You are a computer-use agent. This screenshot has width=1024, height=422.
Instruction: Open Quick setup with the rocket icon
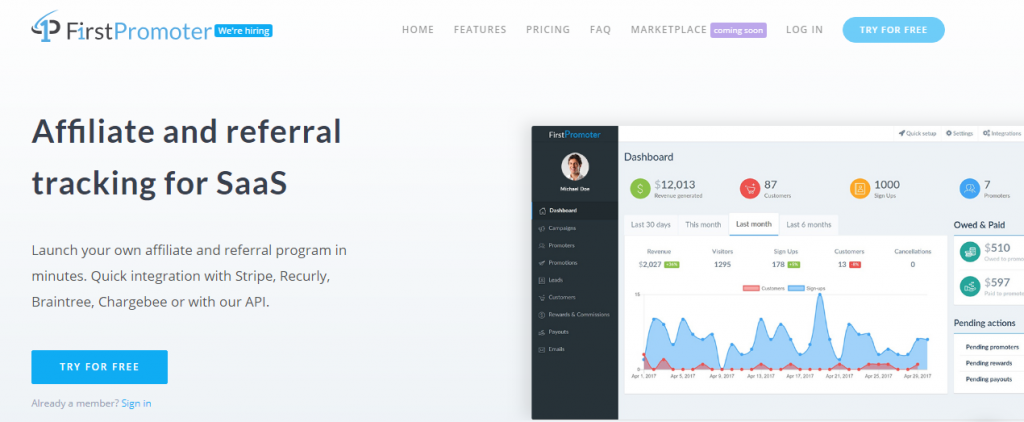pos(918,133)
